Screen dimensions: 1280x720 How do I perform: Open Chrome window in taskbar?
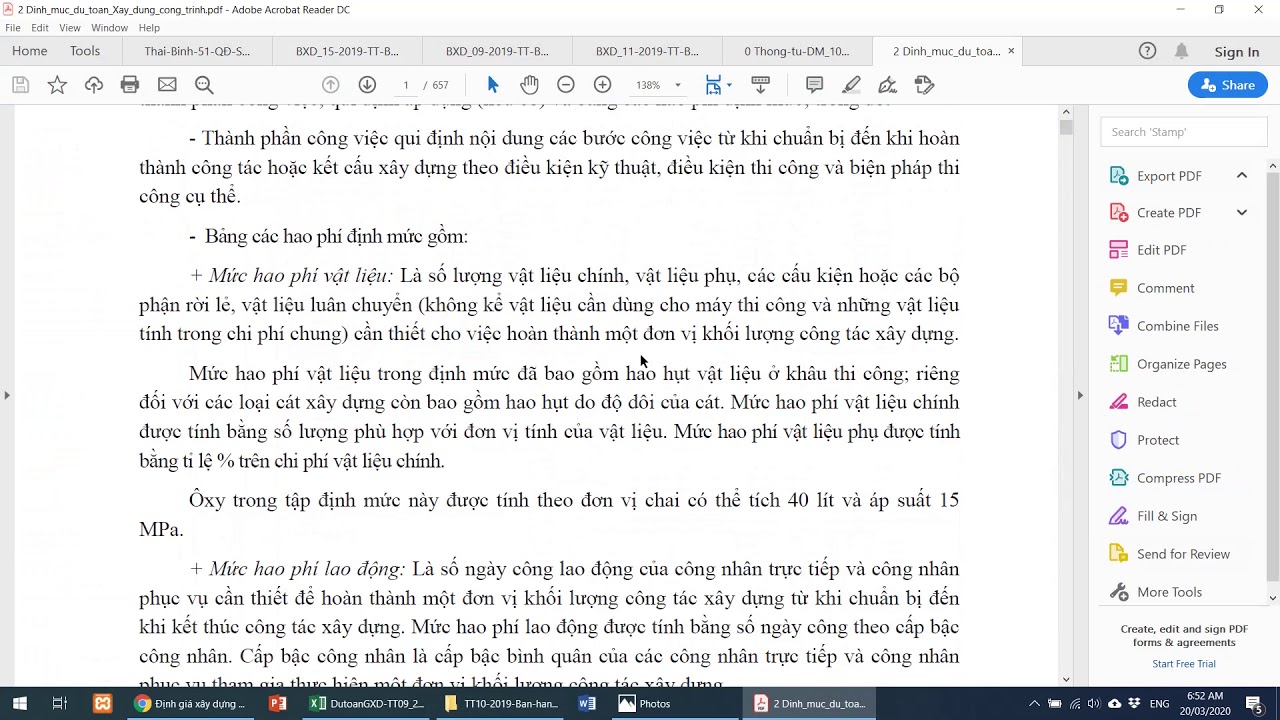click(190, 703)
